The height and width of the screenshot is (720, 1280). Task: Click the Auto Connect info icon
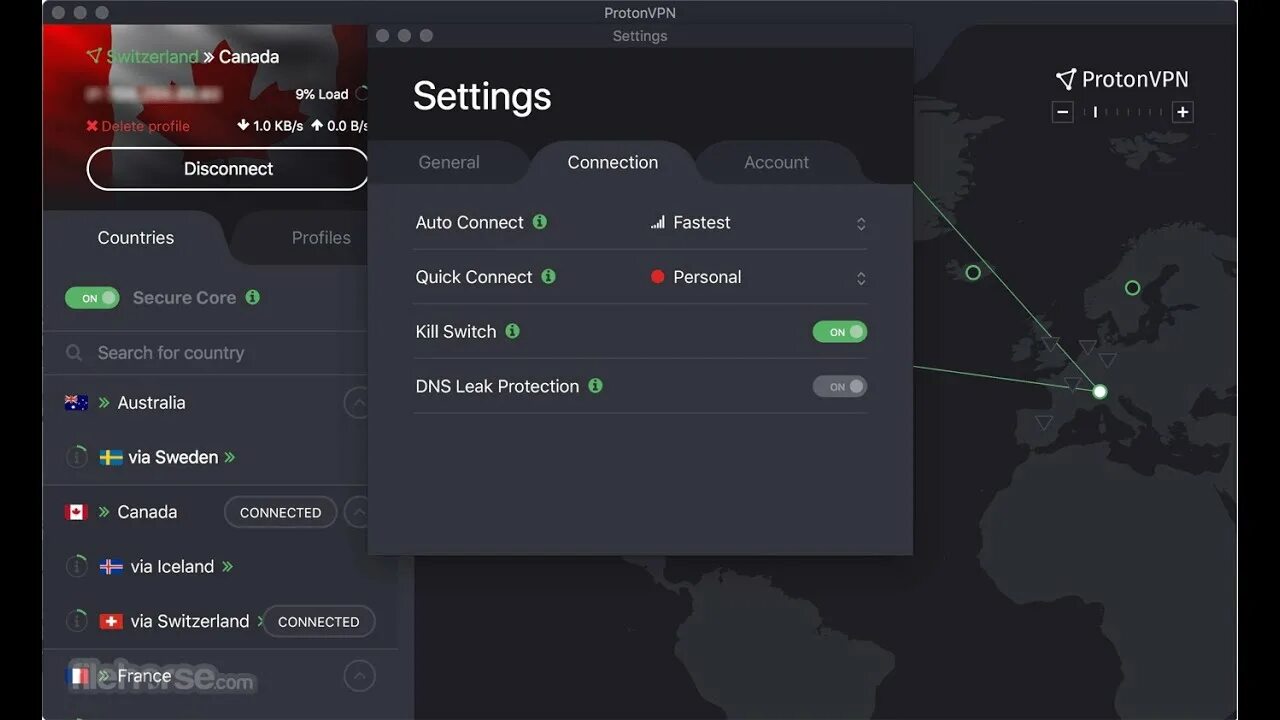(x=540, y=222)
